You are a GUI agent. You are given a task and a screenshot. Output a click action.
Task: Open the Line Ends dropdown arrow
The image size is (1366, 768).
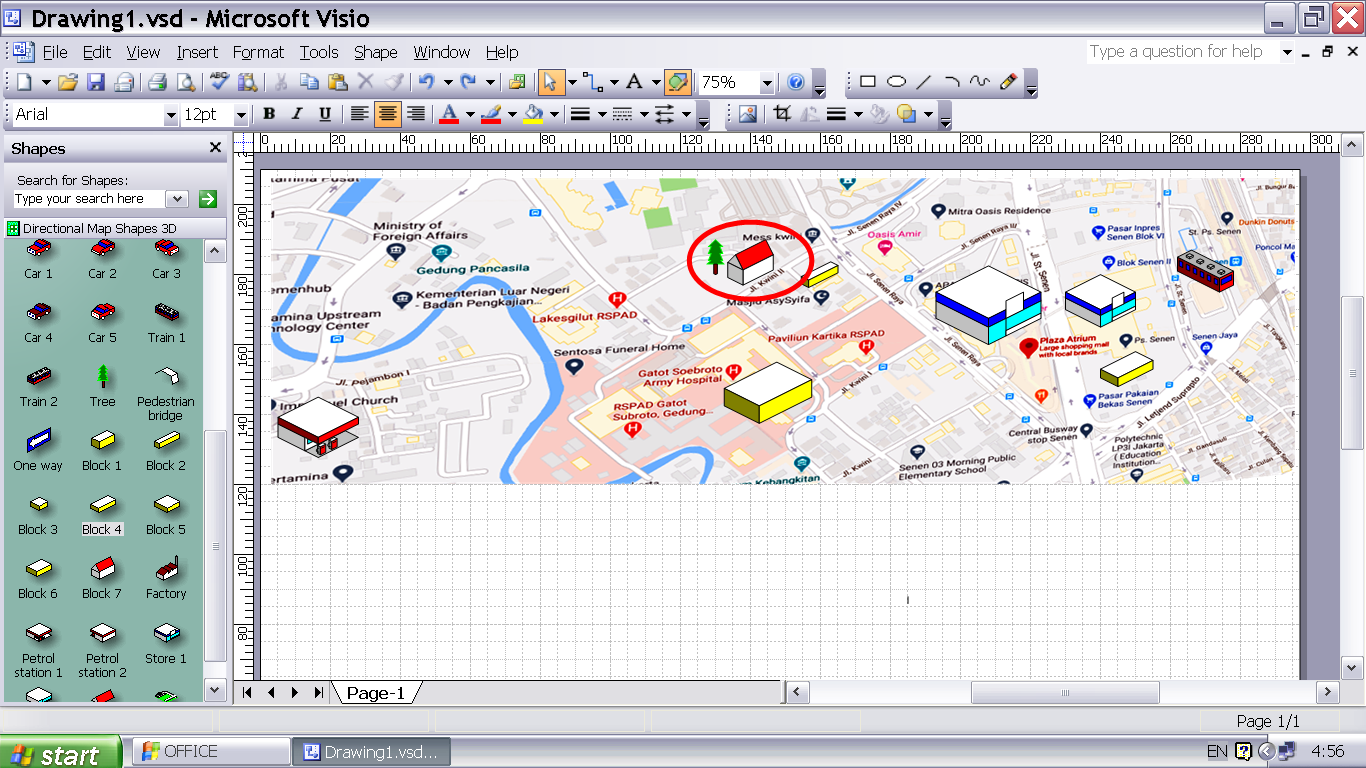(x=687, y=114)
